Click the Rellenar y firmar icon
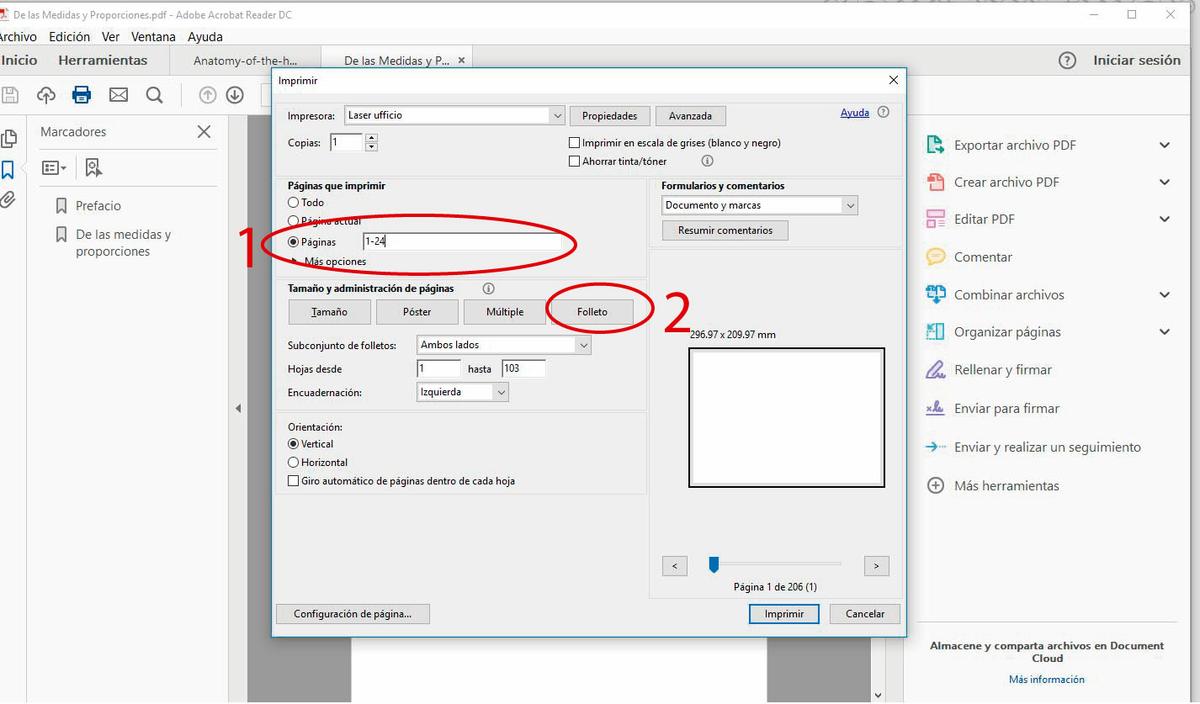 click(935, 370)
